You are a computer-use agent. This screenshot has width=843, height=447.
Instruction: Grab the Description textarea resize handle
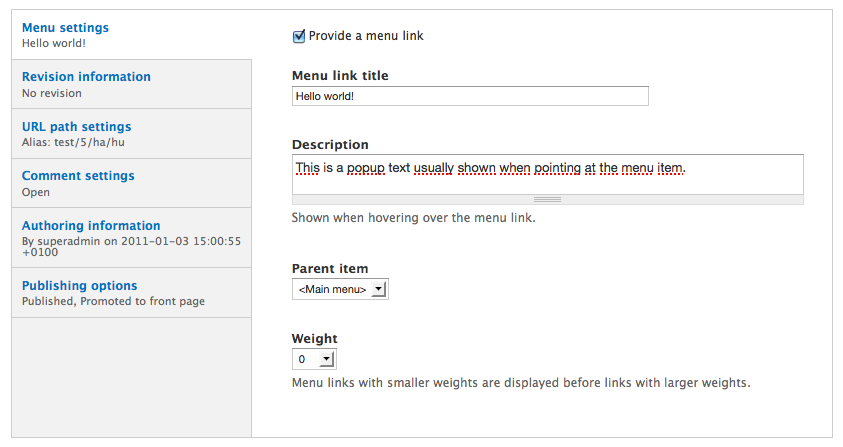(x=547, y=200)
